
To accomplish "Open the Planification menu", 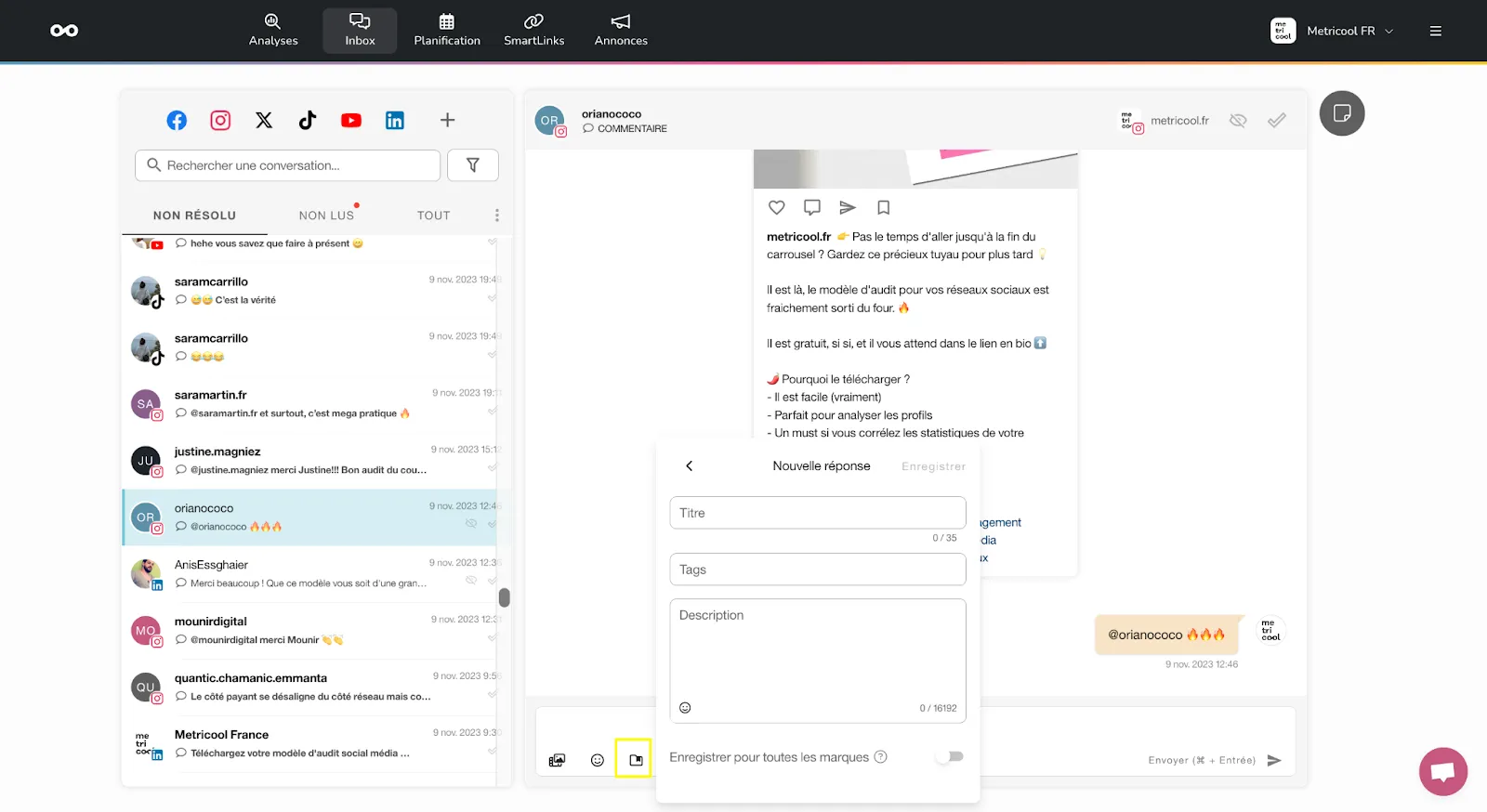I will 447,31.
